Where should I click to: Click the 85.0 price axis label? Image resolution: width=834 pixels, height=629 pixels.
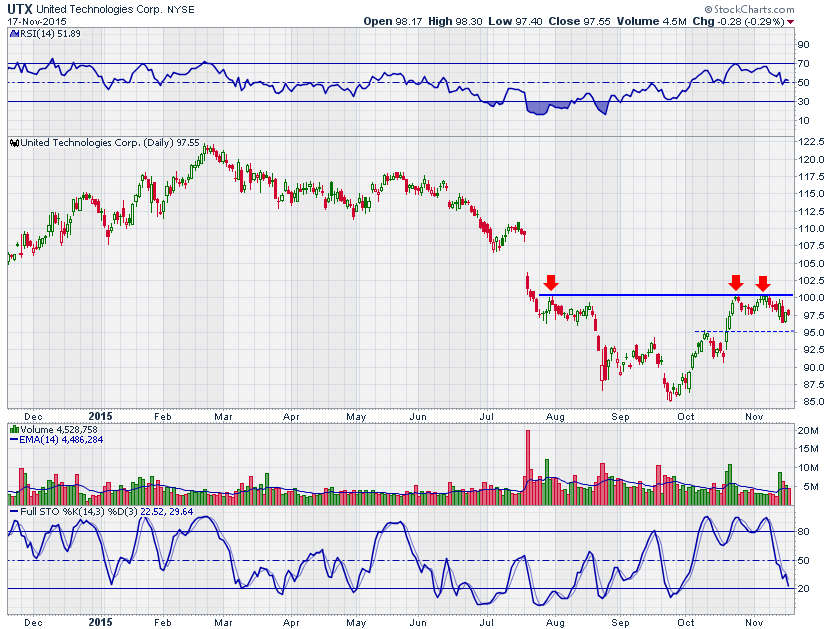tap(813, 402)
